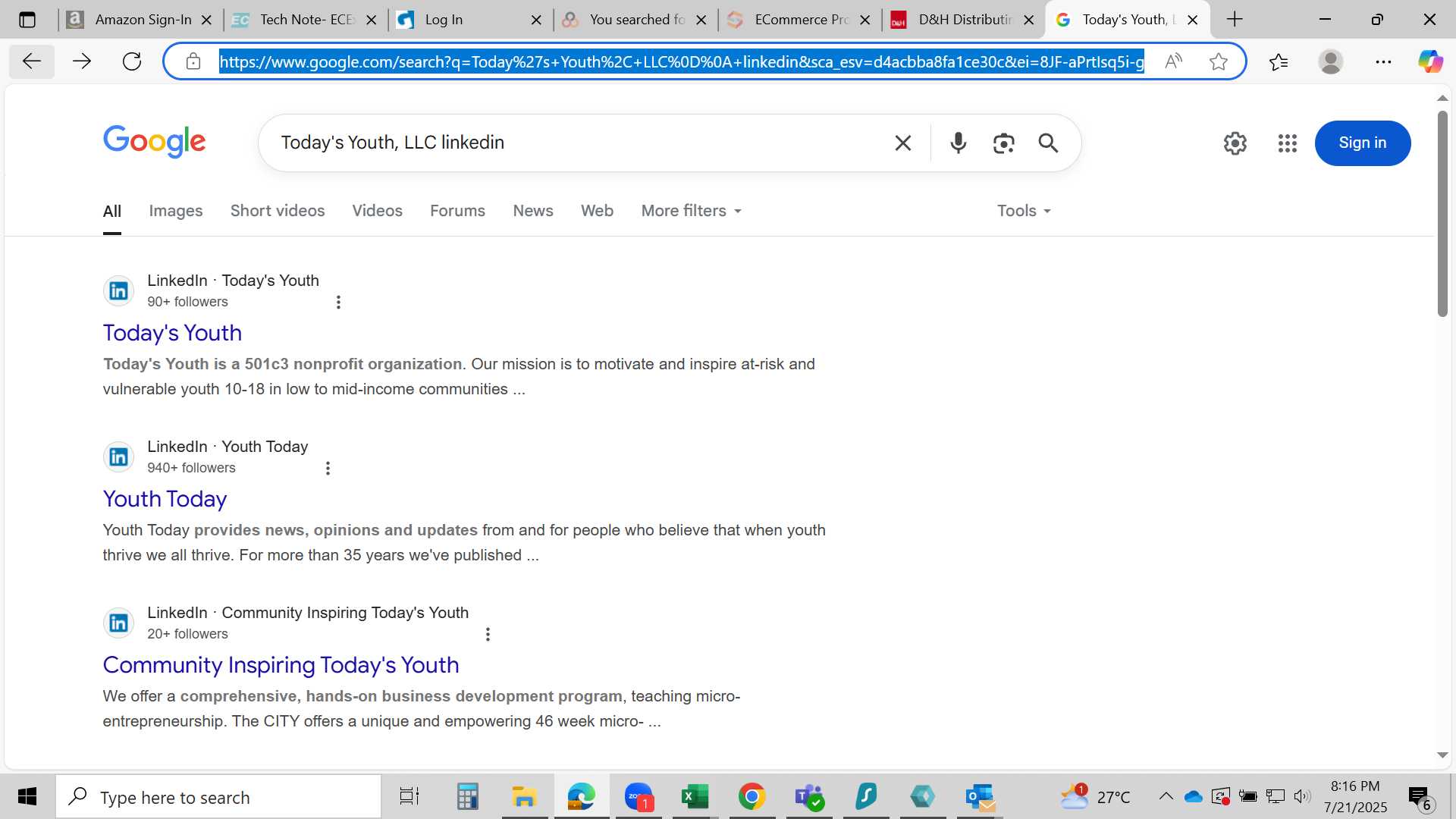This screenshot has width=1456, height=819.
Task: Launch Calculator from the taskbar
Action: pyautogui.click(x=467, y=797)
